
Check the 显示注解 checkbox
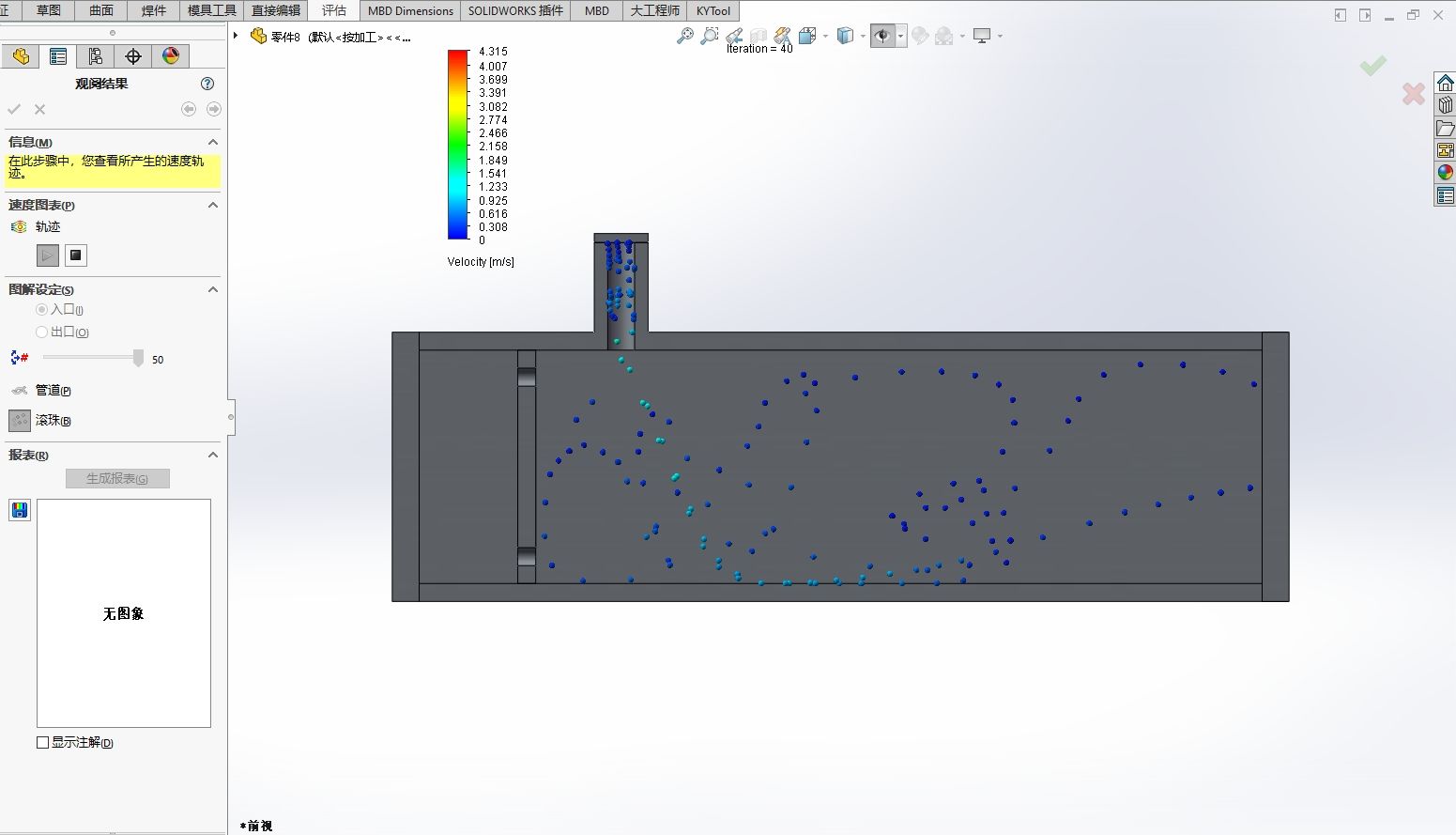pyautogui.click(x=42, y=742)
